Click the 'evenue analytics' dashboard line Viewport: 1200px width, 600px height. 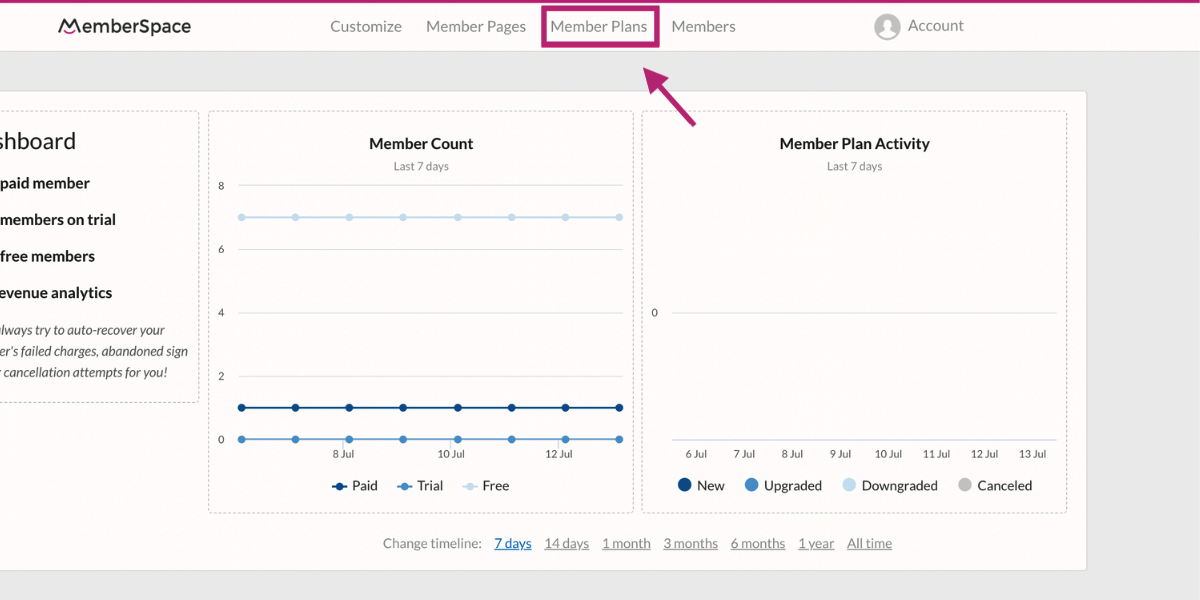point(56,293)
